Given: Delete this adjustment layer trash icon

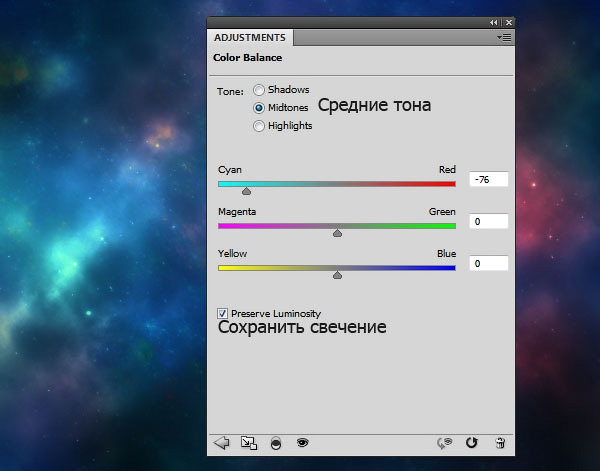Looking at the screenshot, I should (500, 443).
